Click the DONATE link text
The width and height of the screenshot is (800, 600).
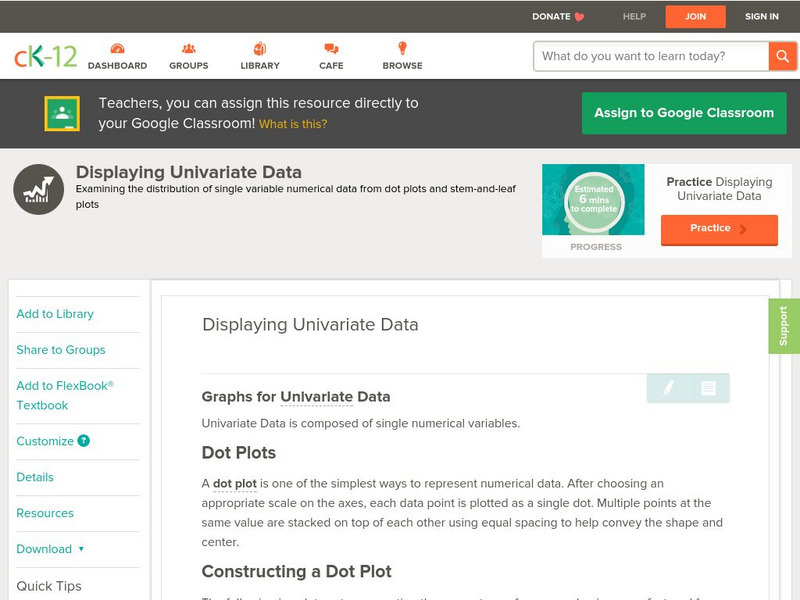tap(551, 17)
